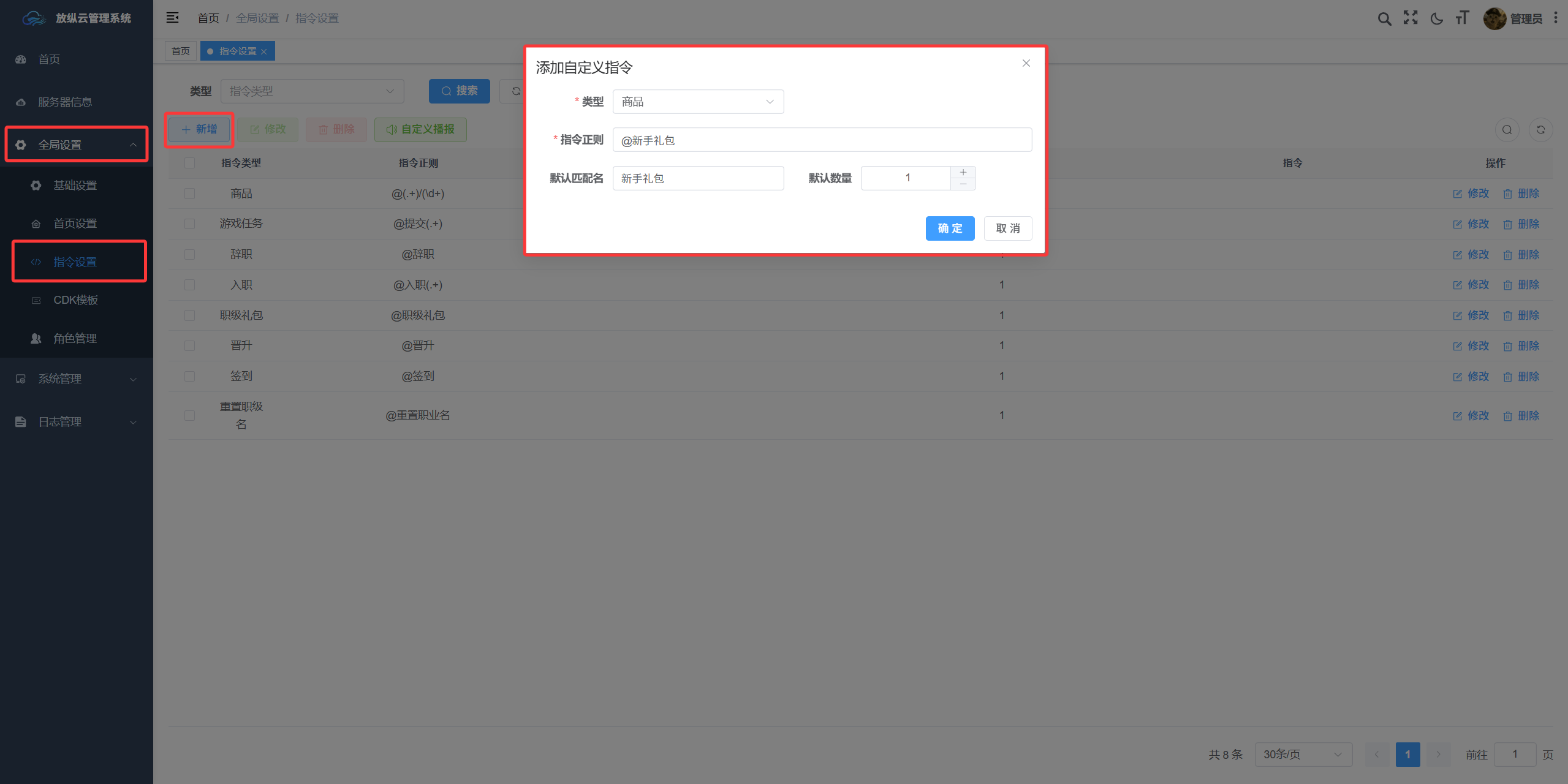Viewport: 1568px width, 784px height.
Task: Click 删除 for the 重置职级名 row
Action: coord(1521,416)
